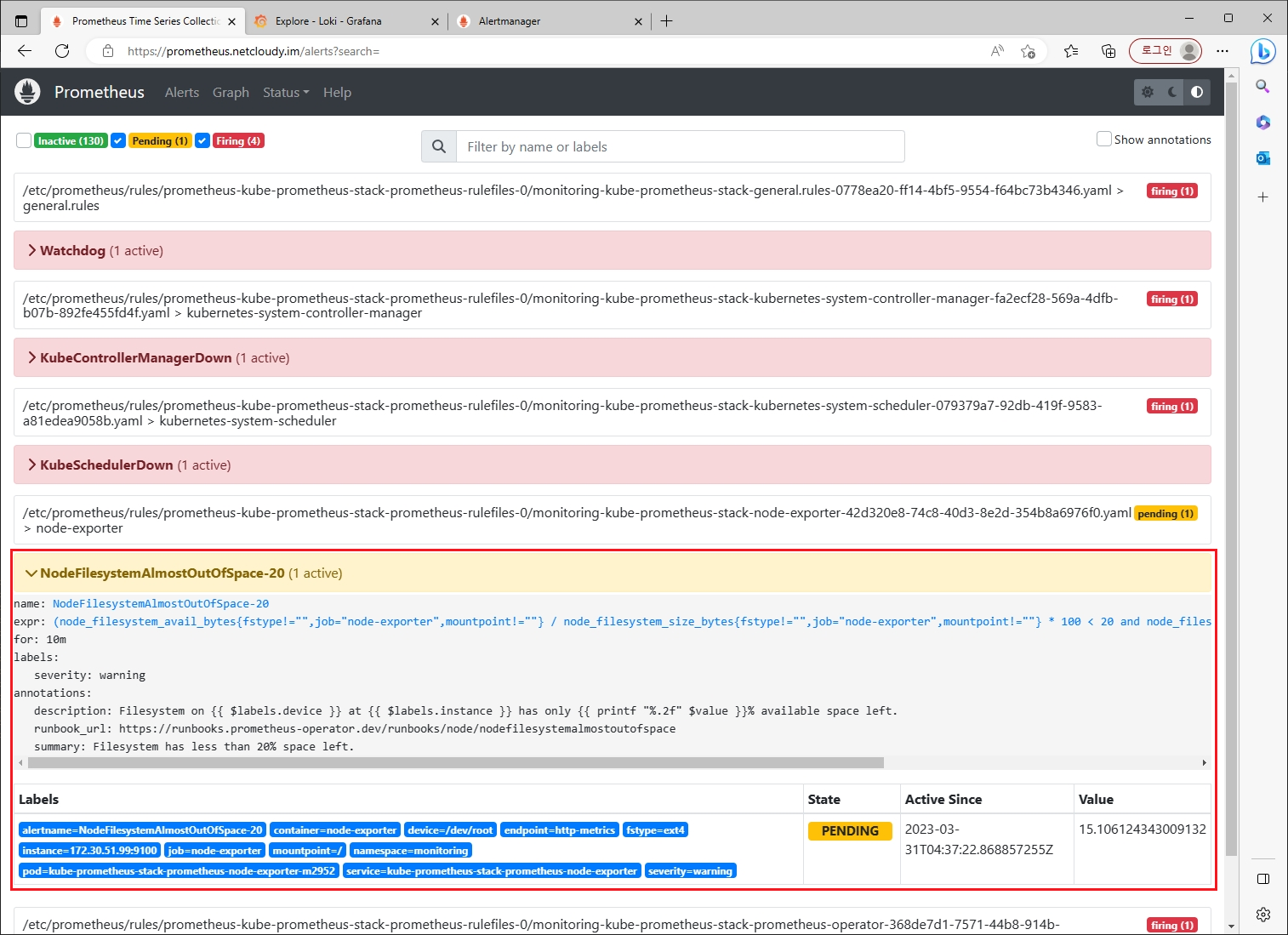Image resolution: width=1288 pixels, height=935 pixels.
Task: Click the PENDING state badge
Action: tap(850, 830)
